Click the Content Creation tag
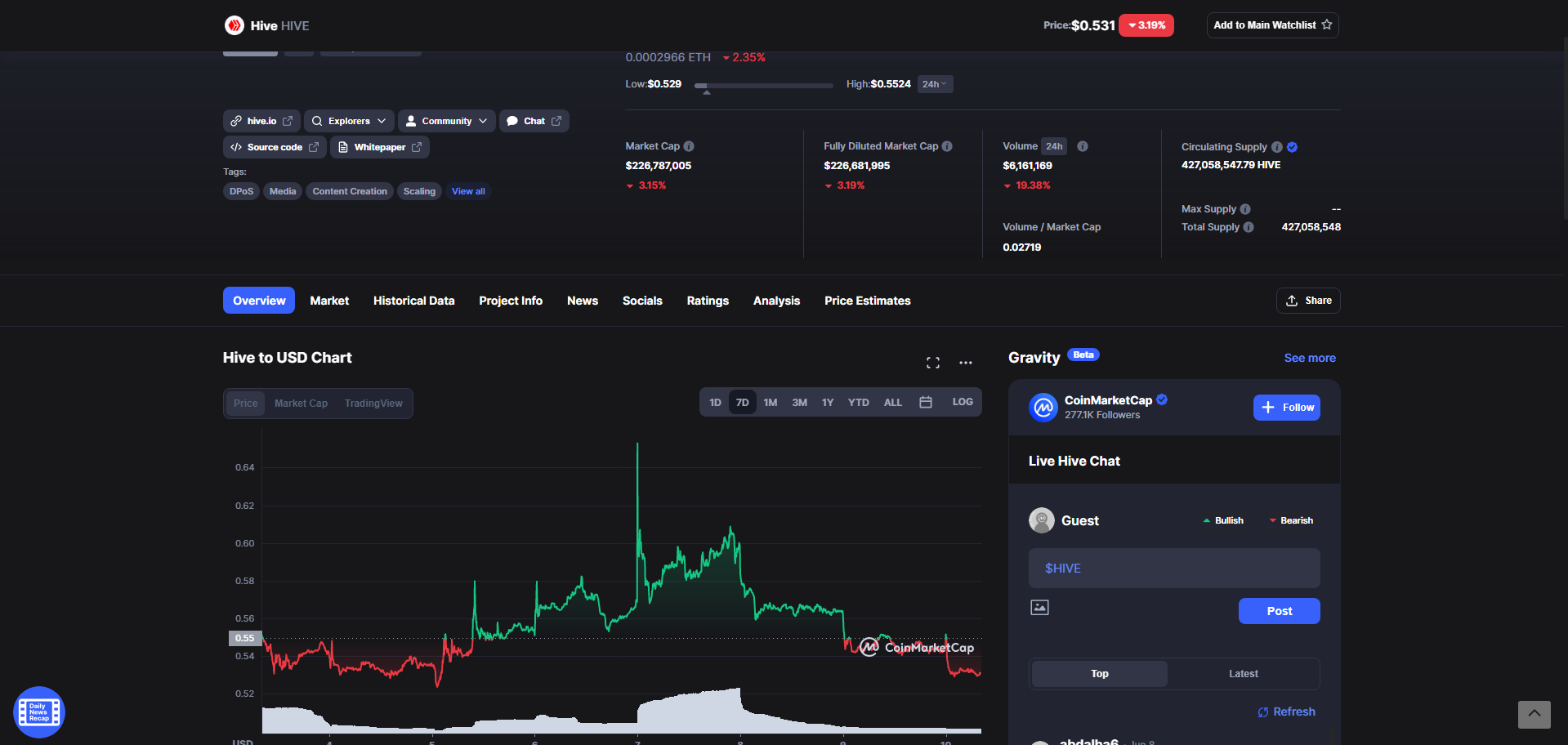 [x=350, y=191]
